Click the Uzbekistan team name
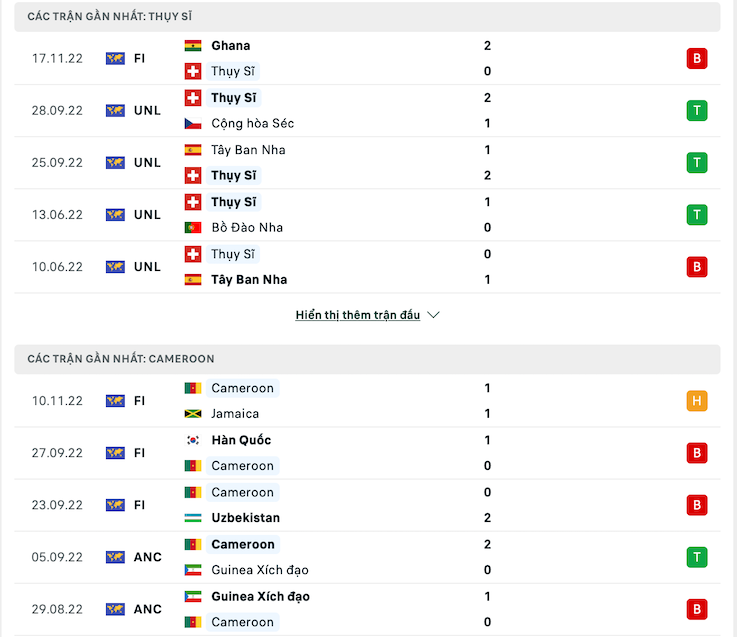The height and width of the screenshot is (637, 737). [245, 518]
